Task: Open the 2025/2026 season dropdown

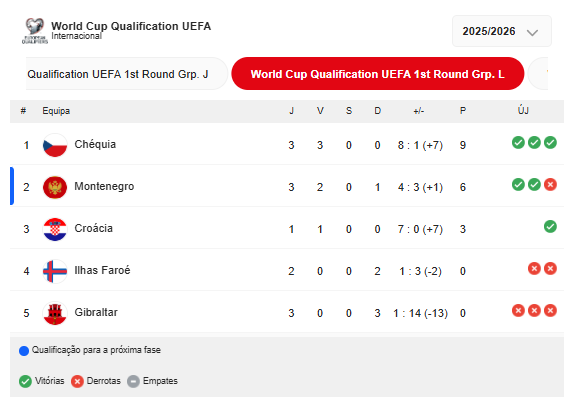Action: tap(502, 31)
